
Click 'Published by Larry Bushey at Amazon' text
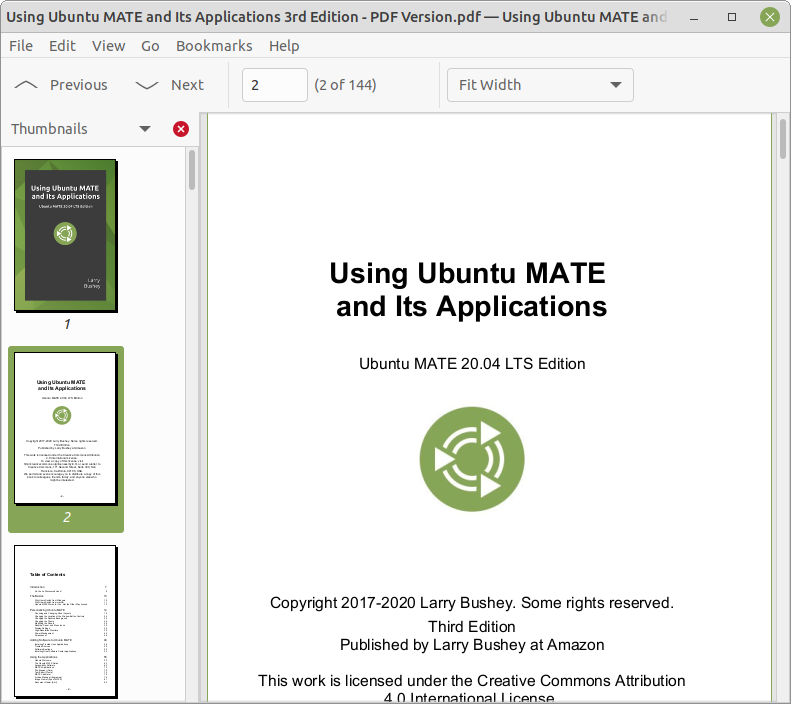point(472,644)
